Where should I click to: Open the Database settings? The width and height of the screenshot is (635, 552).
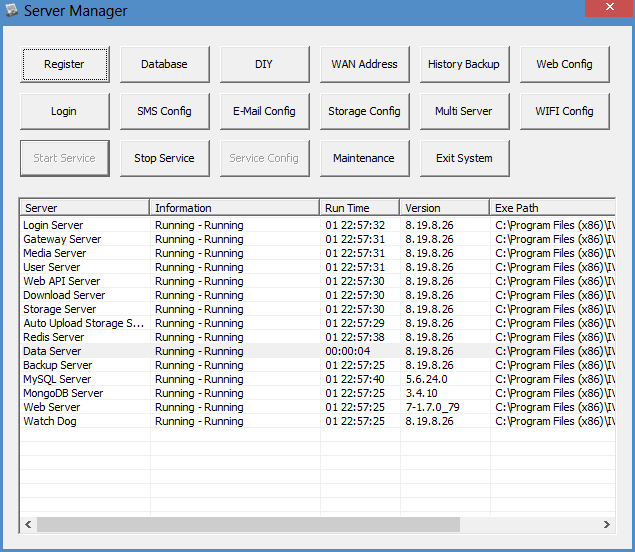(x=164, y=64)
